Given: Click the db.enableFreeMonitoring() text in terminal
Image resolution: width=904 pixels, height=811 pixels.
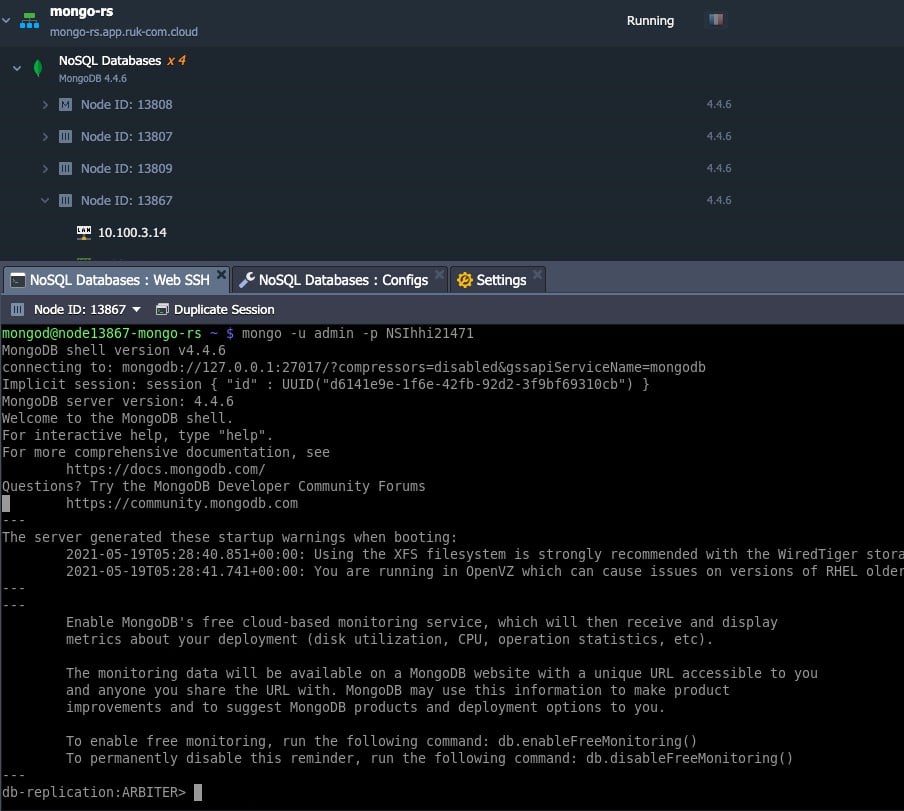Looking at the screenshot, I should pos(597,741).
